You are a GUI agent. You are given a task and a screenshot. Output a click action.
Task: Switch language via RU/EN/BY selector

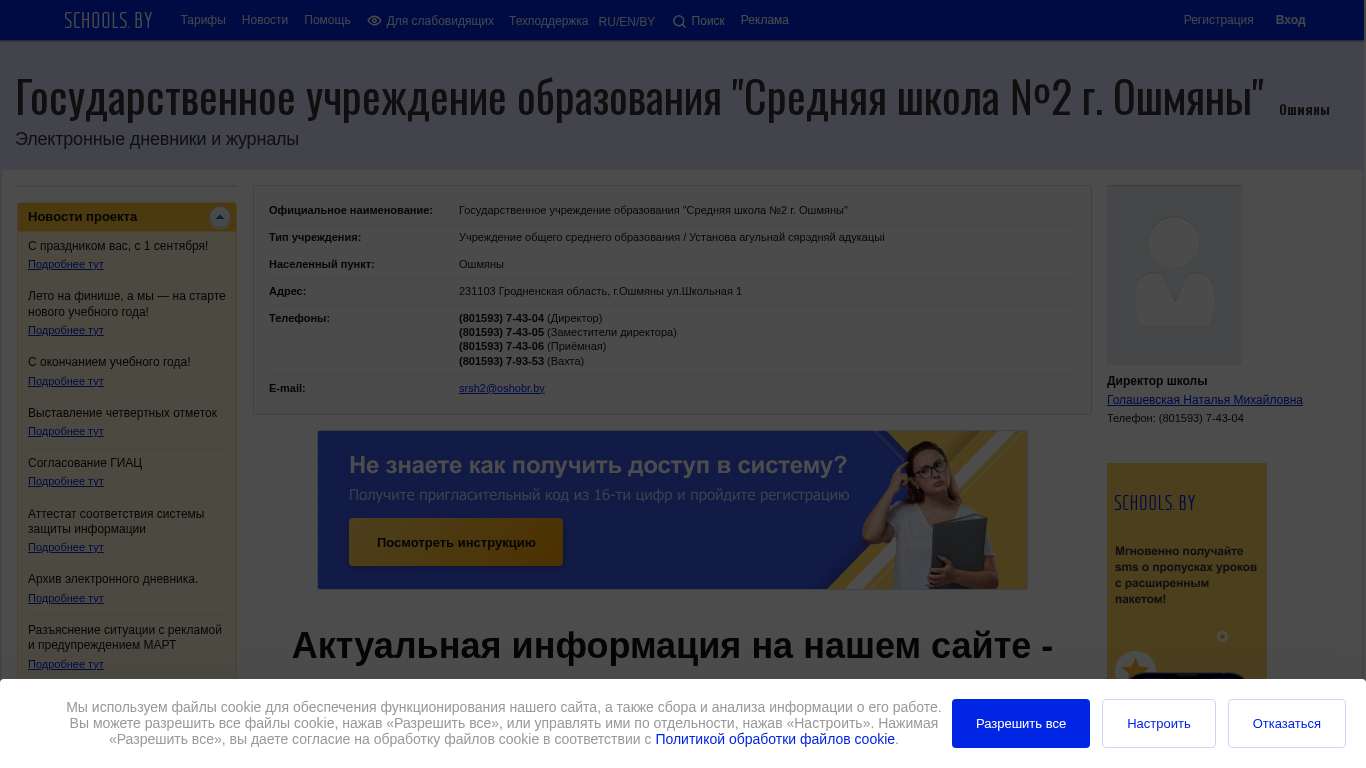click(x=627, y=22)
